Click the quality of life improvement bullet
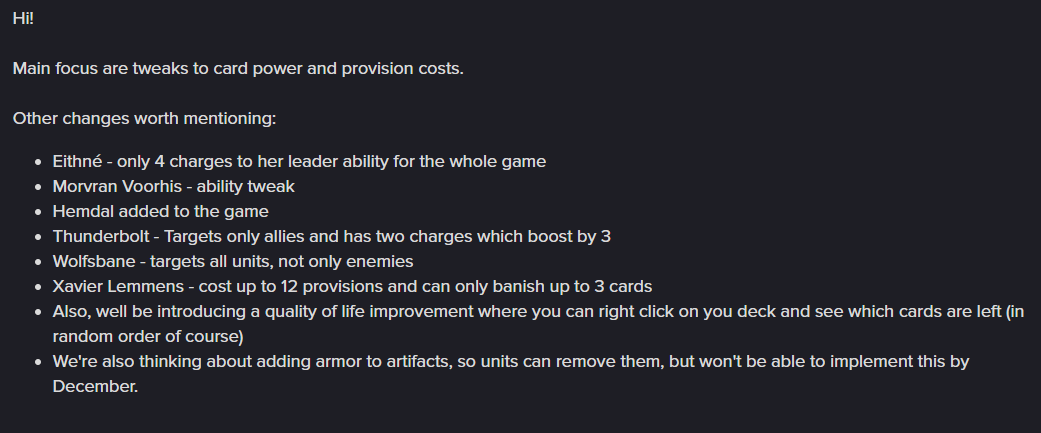 click(x=538, y=324)
